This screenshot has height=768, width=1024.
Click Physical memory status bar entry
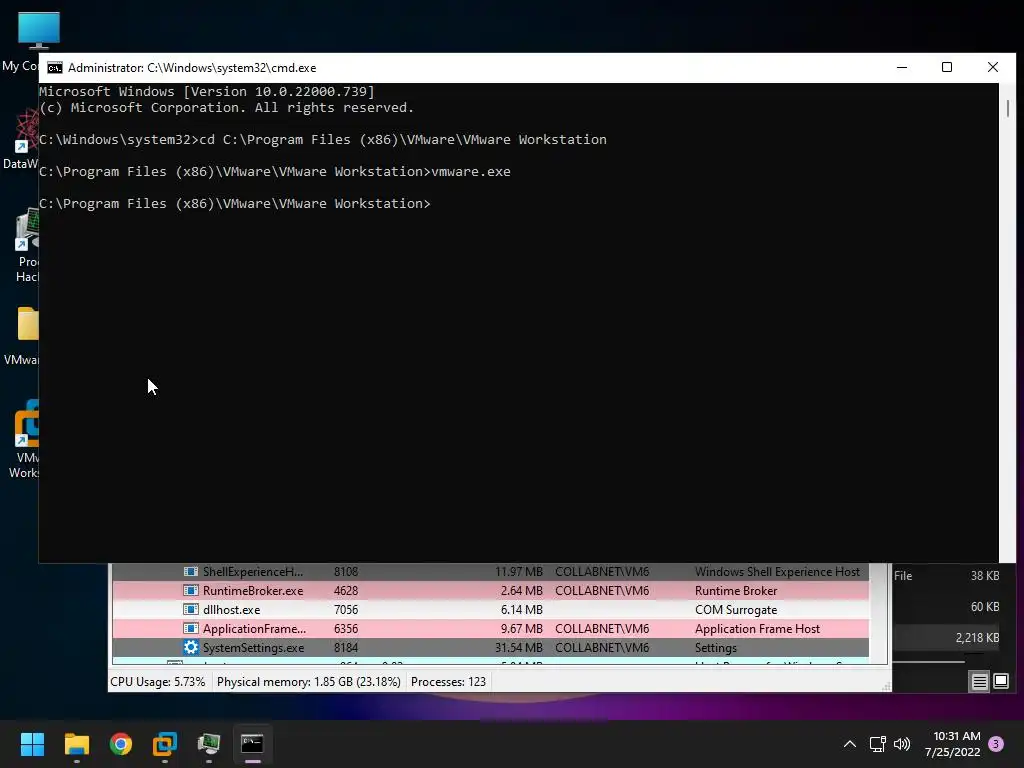pyautogui.click(x=308, y=682)
